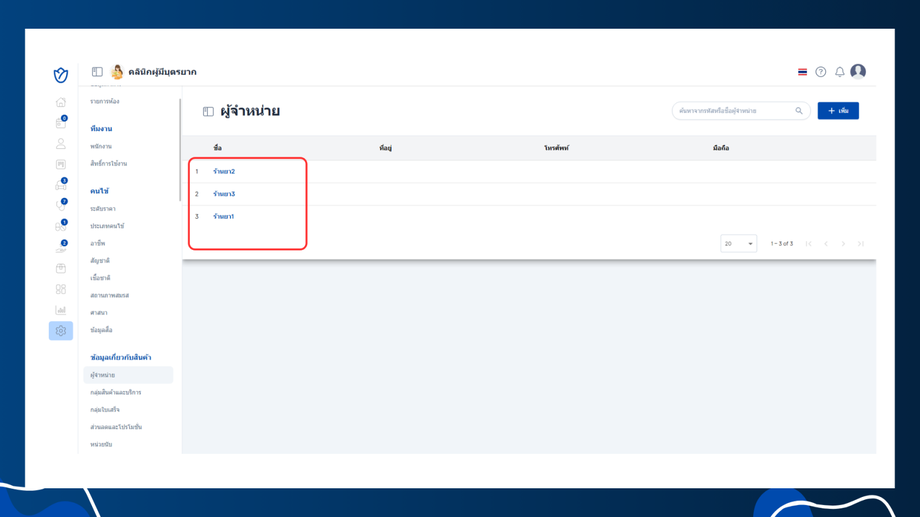Screen dimensions: 920x517
Task: Switch language via the Thai flag icon
Action: point(802,72)
